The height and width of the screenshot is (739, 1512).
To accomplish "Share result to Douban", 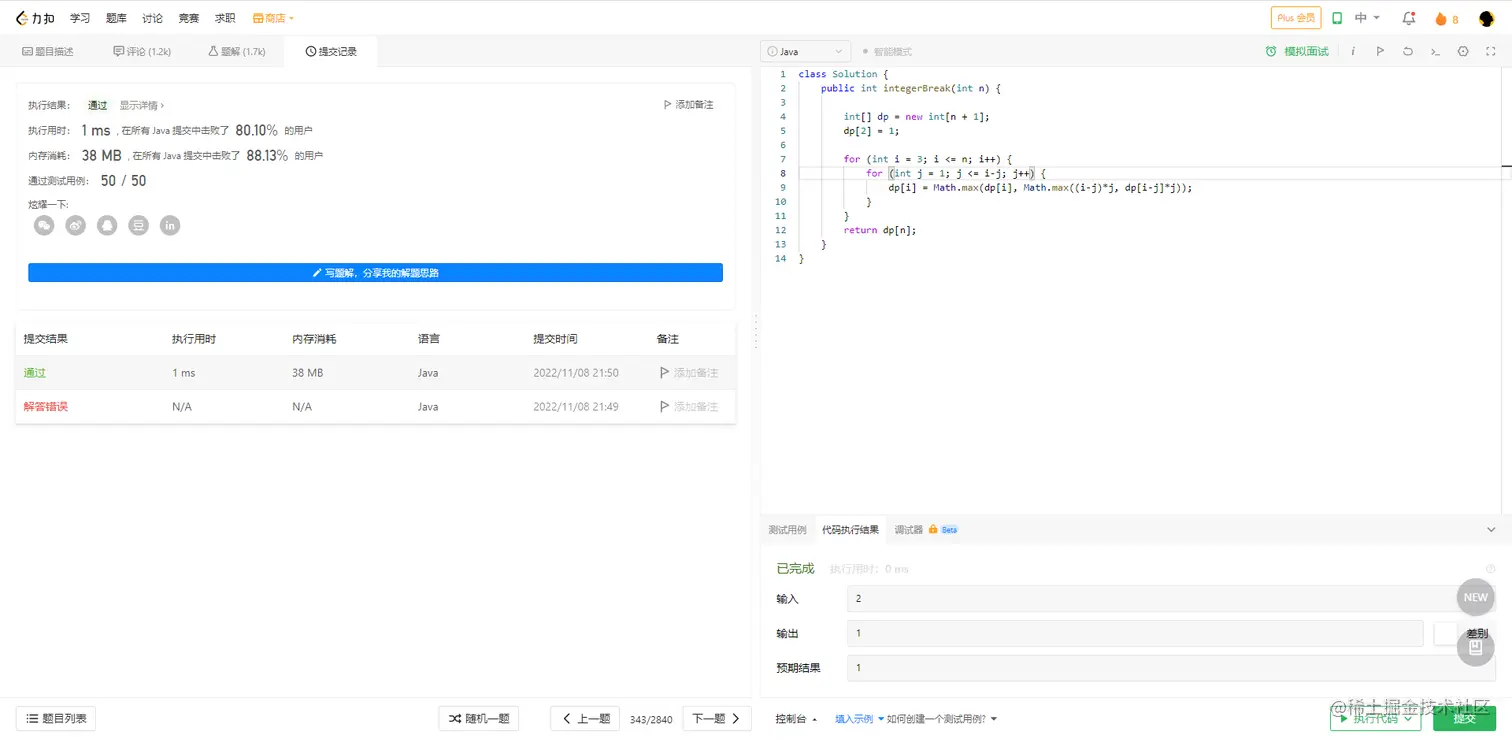I will point(139,225).
